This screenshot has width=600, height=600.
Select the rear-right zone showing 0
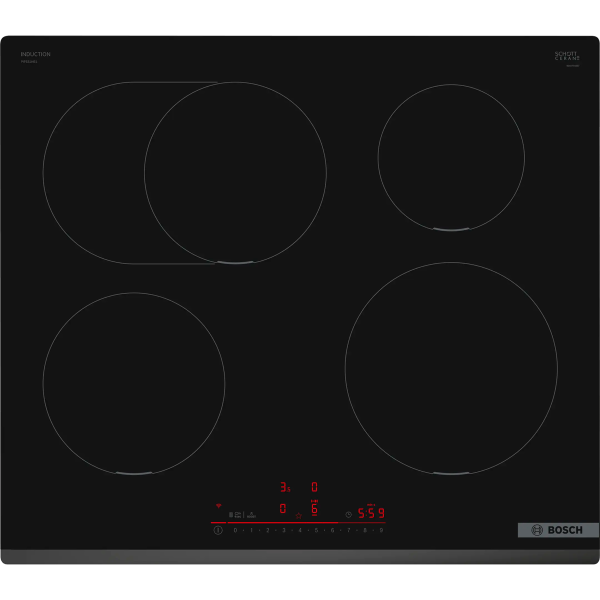point(314,487)
